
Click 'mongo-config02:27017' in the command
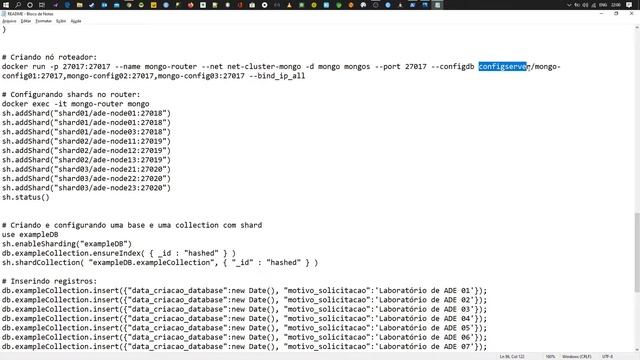(x=110, y=76)
